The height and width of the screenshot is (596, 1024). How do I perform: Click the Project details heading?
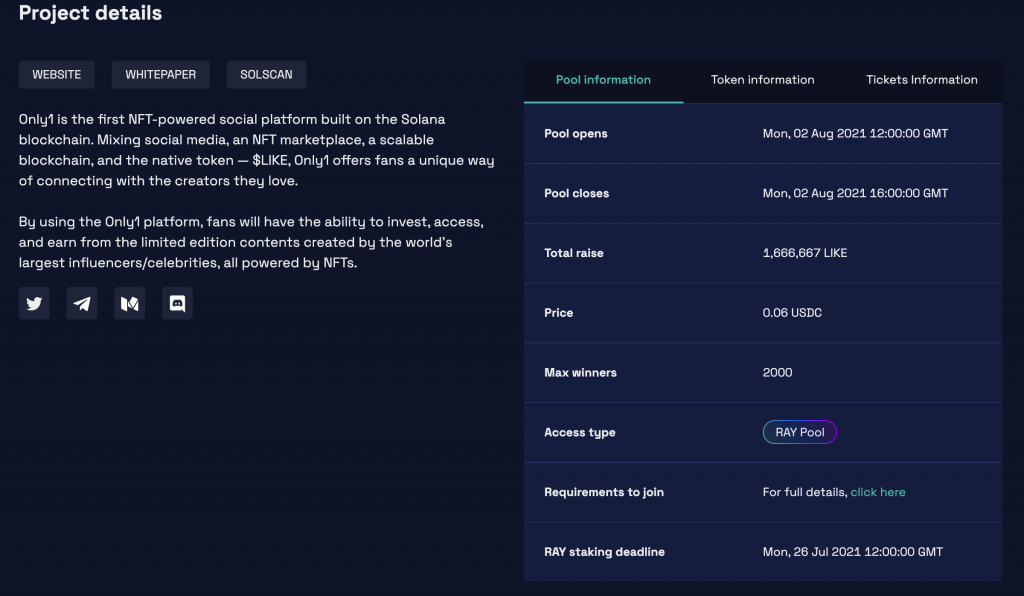(90, 13)
